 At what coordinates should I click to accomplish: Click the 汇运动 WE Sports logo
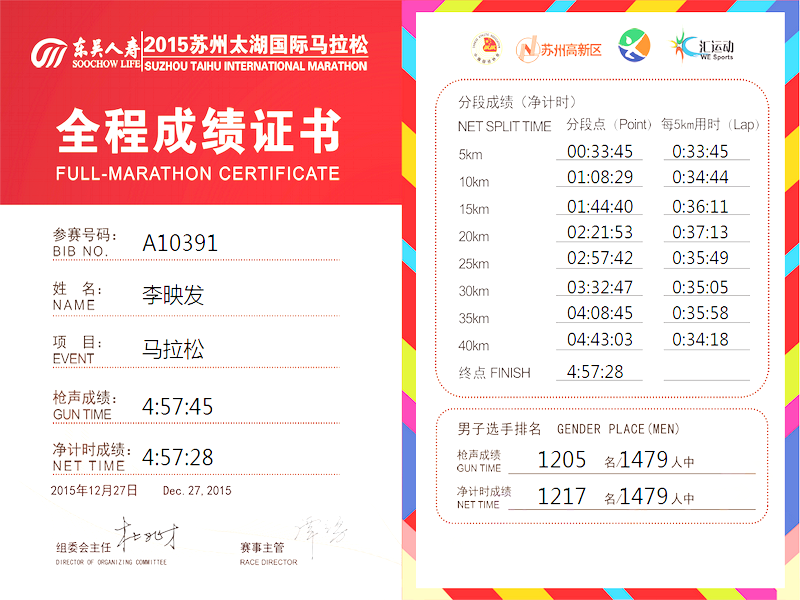pos(702,47)
